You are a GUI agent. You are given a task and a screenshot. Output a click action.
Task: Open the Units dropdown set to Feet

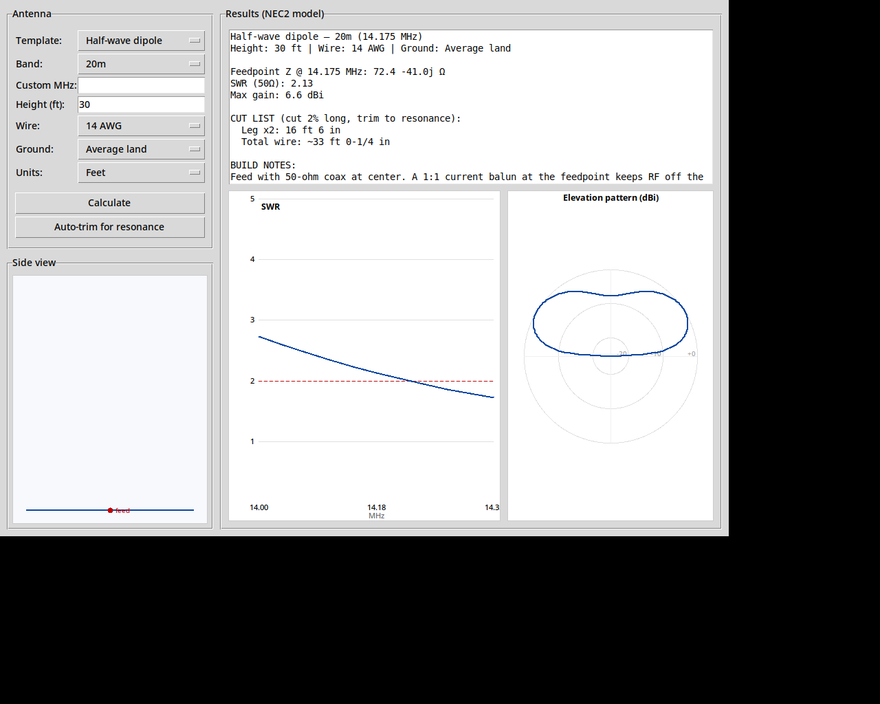click(x=141, y=172)
